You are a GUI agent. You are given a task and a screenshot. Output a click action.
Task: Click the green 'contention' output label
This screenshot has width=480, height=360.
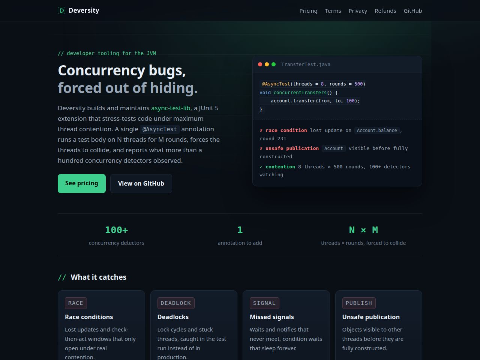pyautogui.click(x=280, y=167)
